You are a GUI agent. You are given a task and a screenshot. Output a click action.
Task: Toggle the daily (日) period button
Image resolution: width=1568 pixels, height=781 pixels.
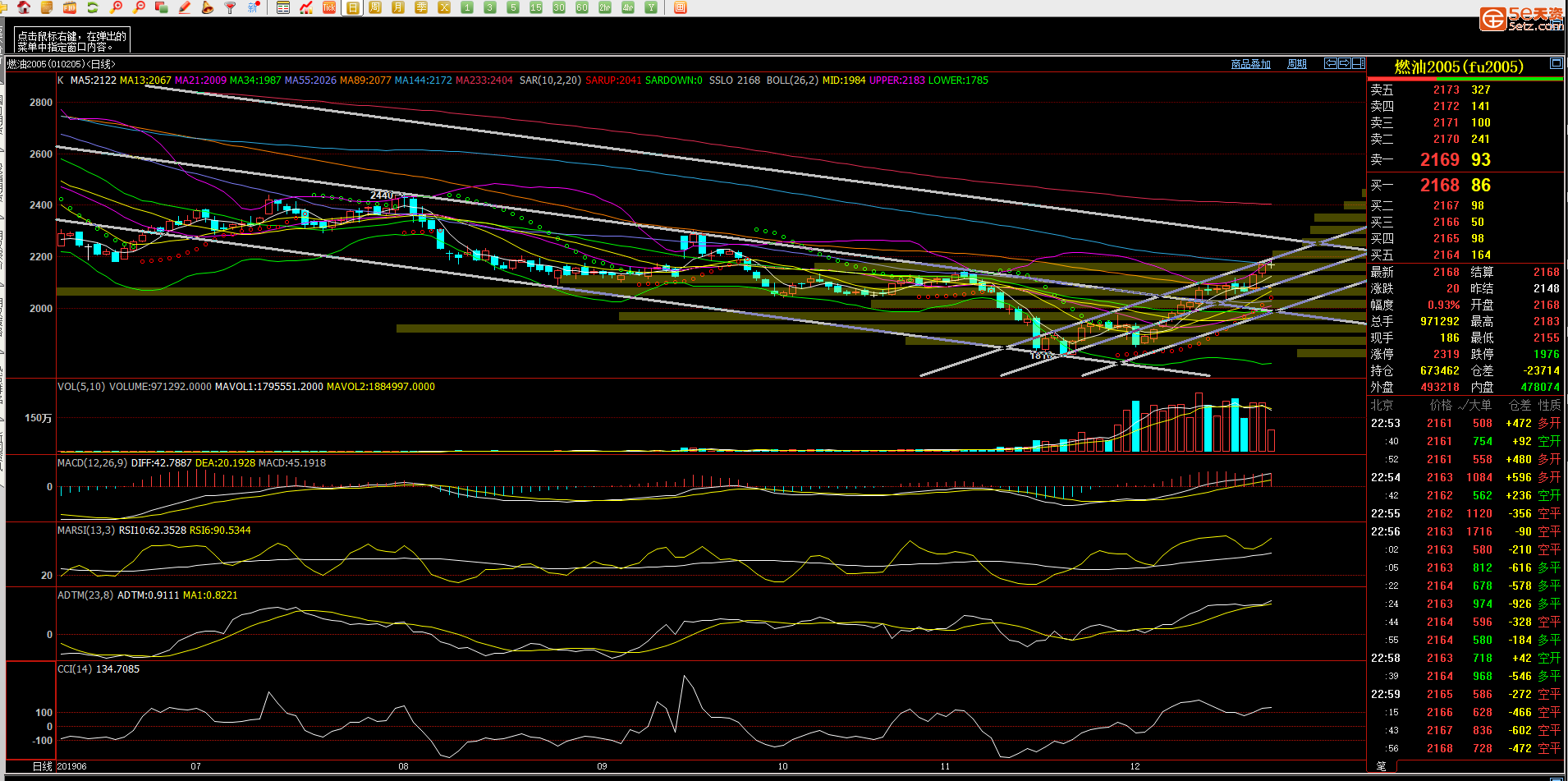tap(353, 7)
